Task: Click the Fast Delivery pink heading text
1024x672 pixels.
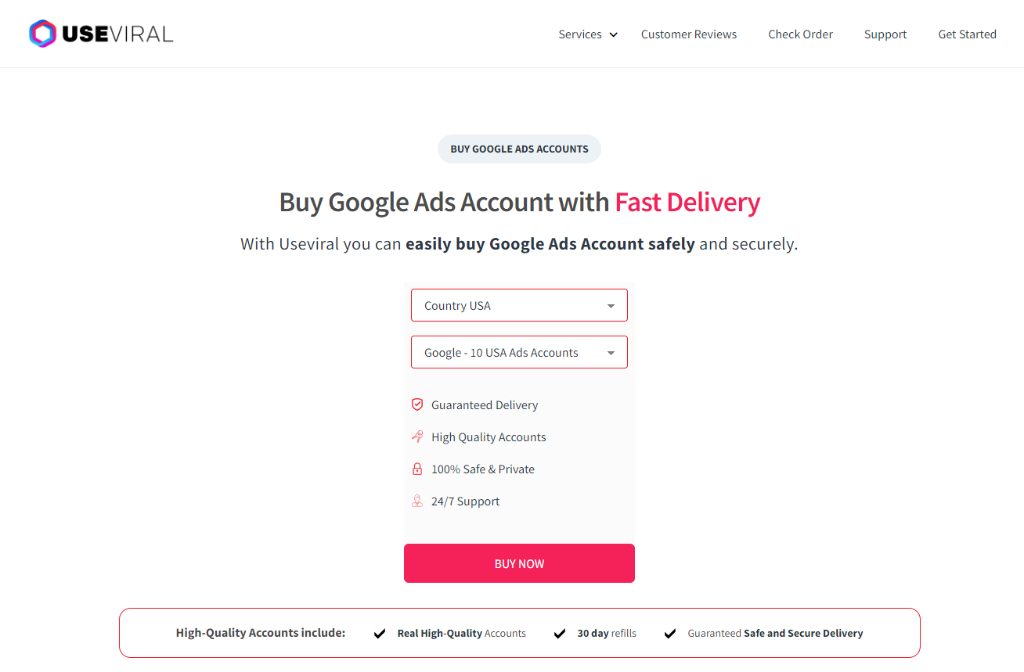Action: coord(688,202)
